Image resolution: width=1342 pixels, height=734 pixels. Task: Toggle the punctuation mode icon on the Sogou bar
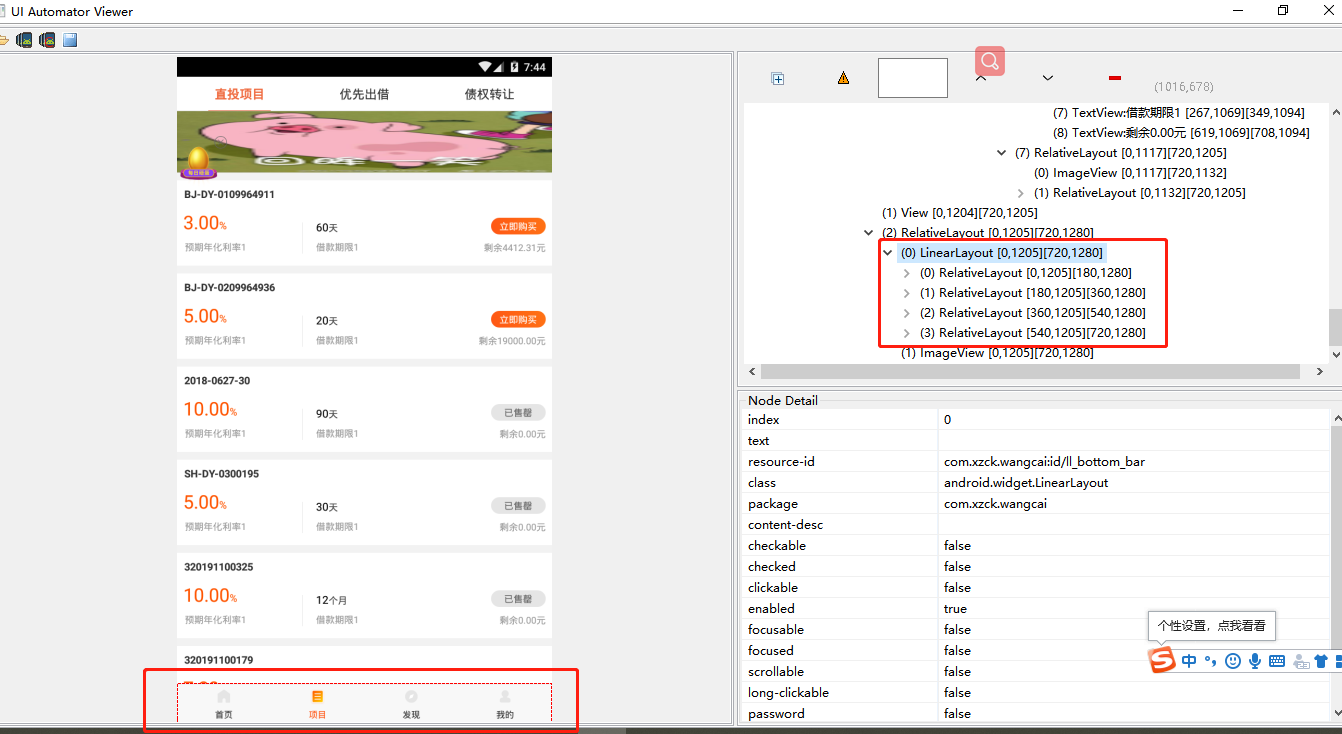tap(1210, 661)
